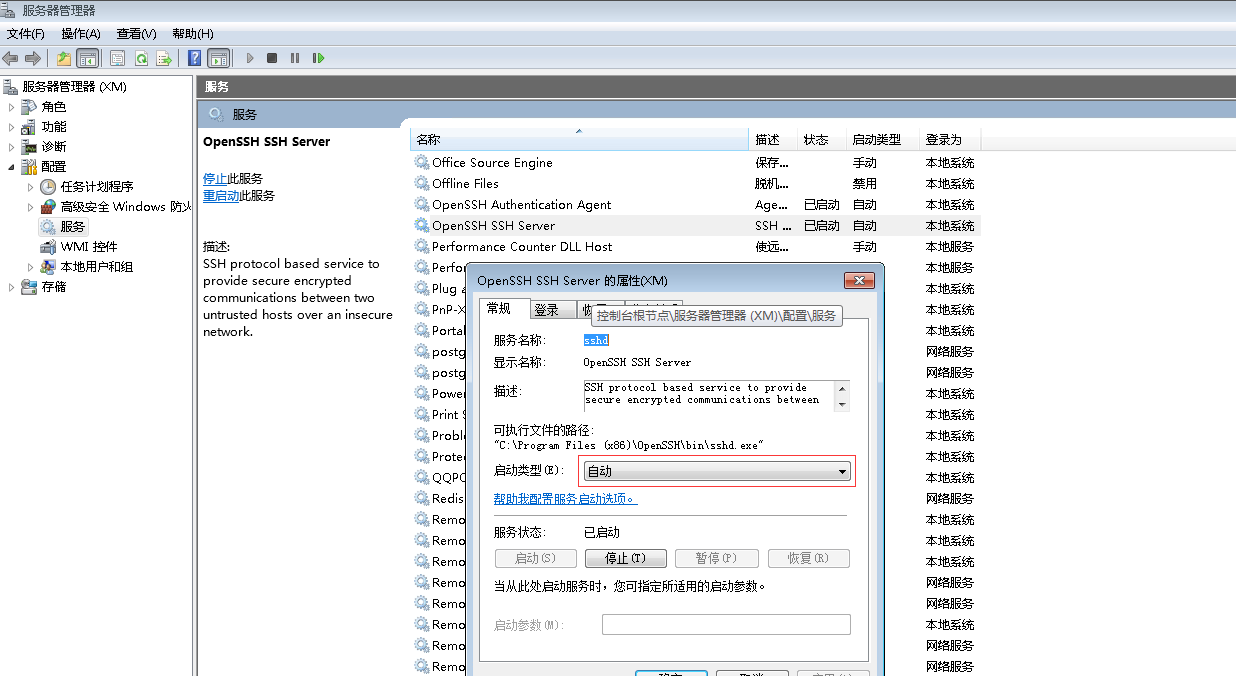1236x676 pixels.
Task: Switch to the 登录 tab in properties dialog
Action: coord(546,310)
